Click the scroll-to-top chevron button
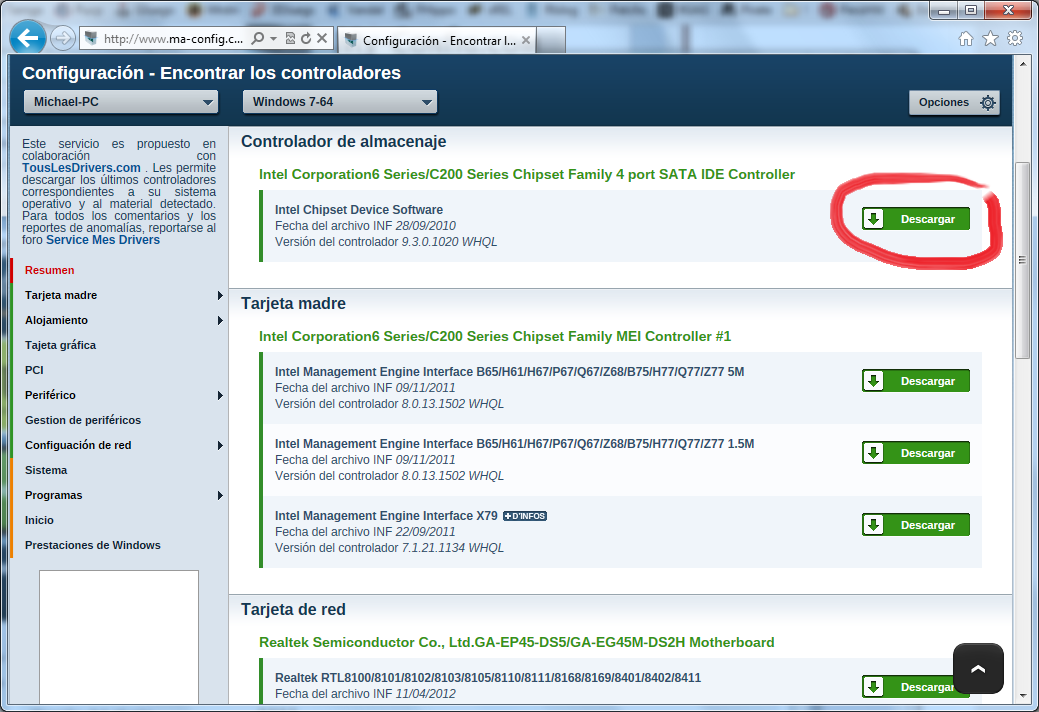Image resolution: width=1039 pixels, height=712 pixels. click(x=978, y=668)
